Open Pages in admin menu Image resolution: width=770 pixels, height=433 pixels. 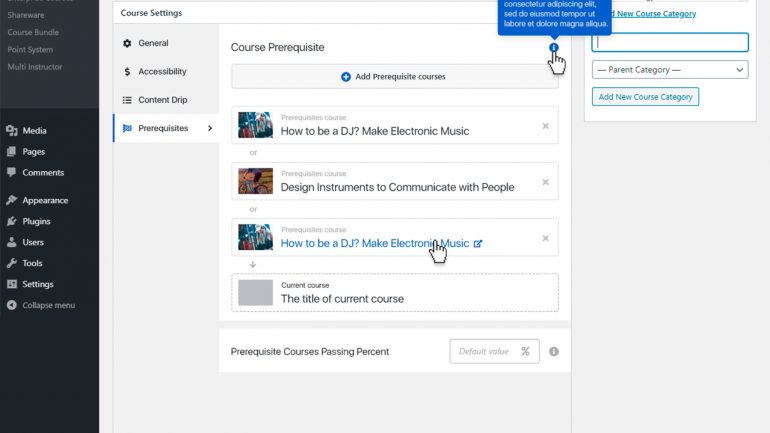pyautogui.click(x=33, y=152)
